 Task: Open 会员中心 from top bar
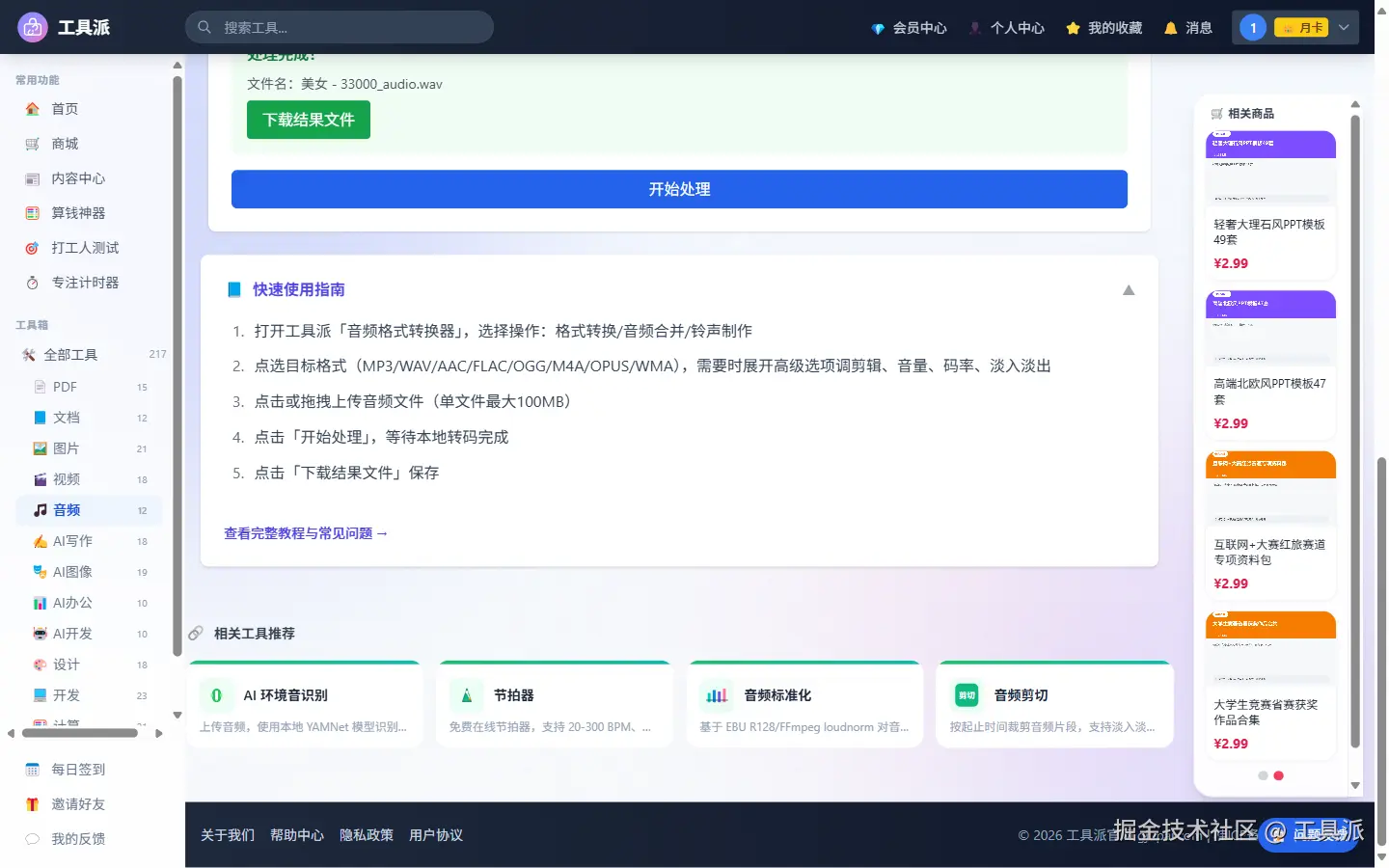(909, 28)
